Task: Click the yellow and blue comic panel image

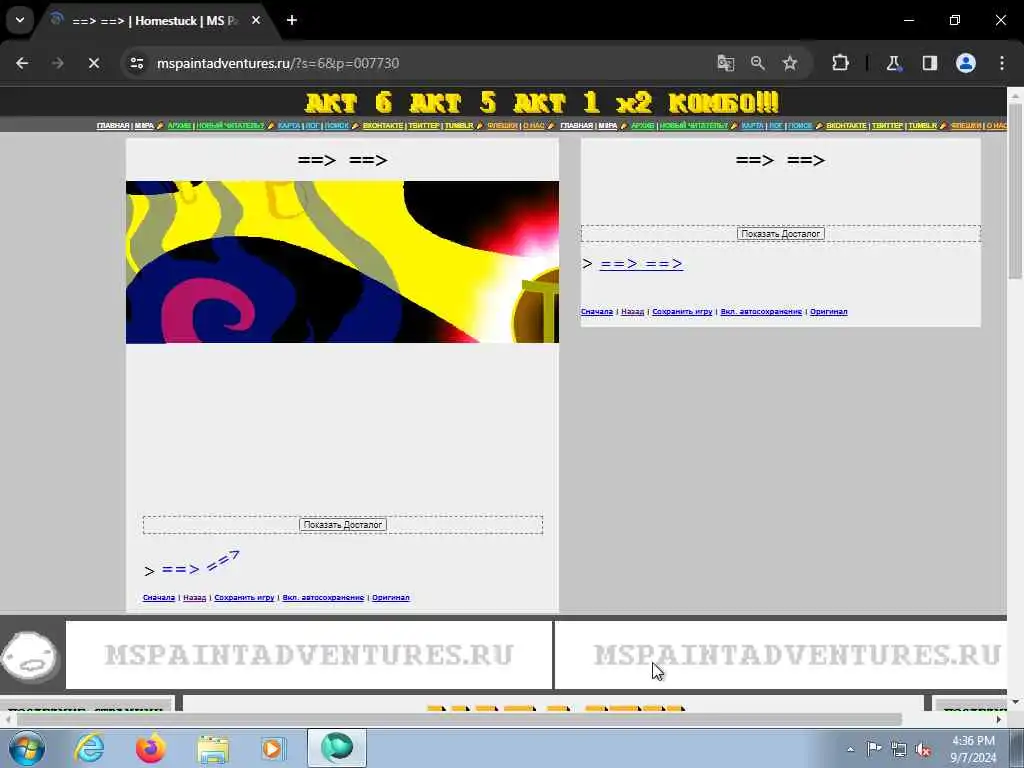Action: pyautogui.click(x=342, y=262)
